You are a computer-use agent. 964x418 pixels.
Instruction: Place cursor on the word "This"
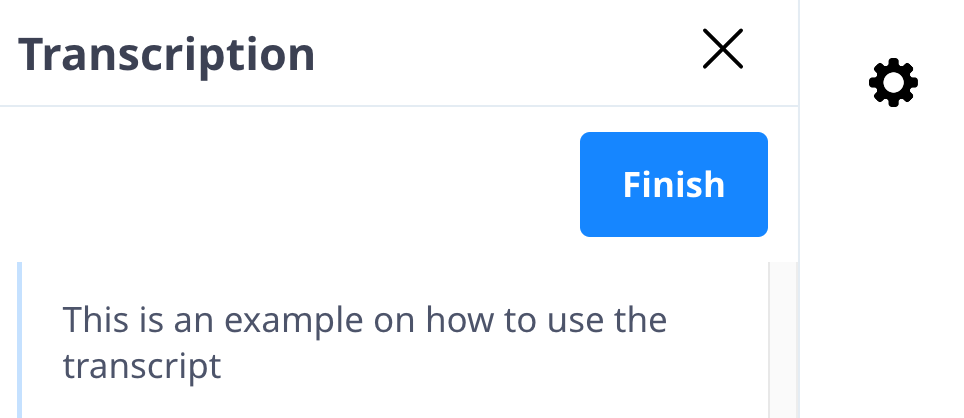tap(96, 322)
